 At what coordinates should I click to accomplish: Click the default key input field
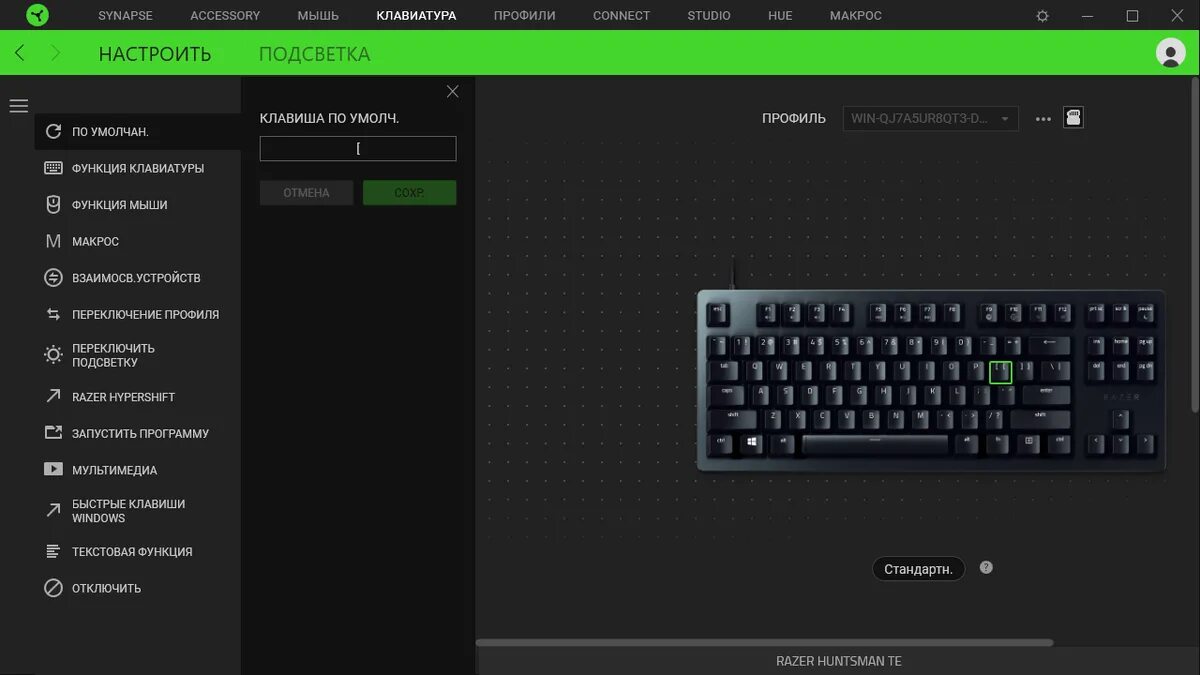pos(358,149)
